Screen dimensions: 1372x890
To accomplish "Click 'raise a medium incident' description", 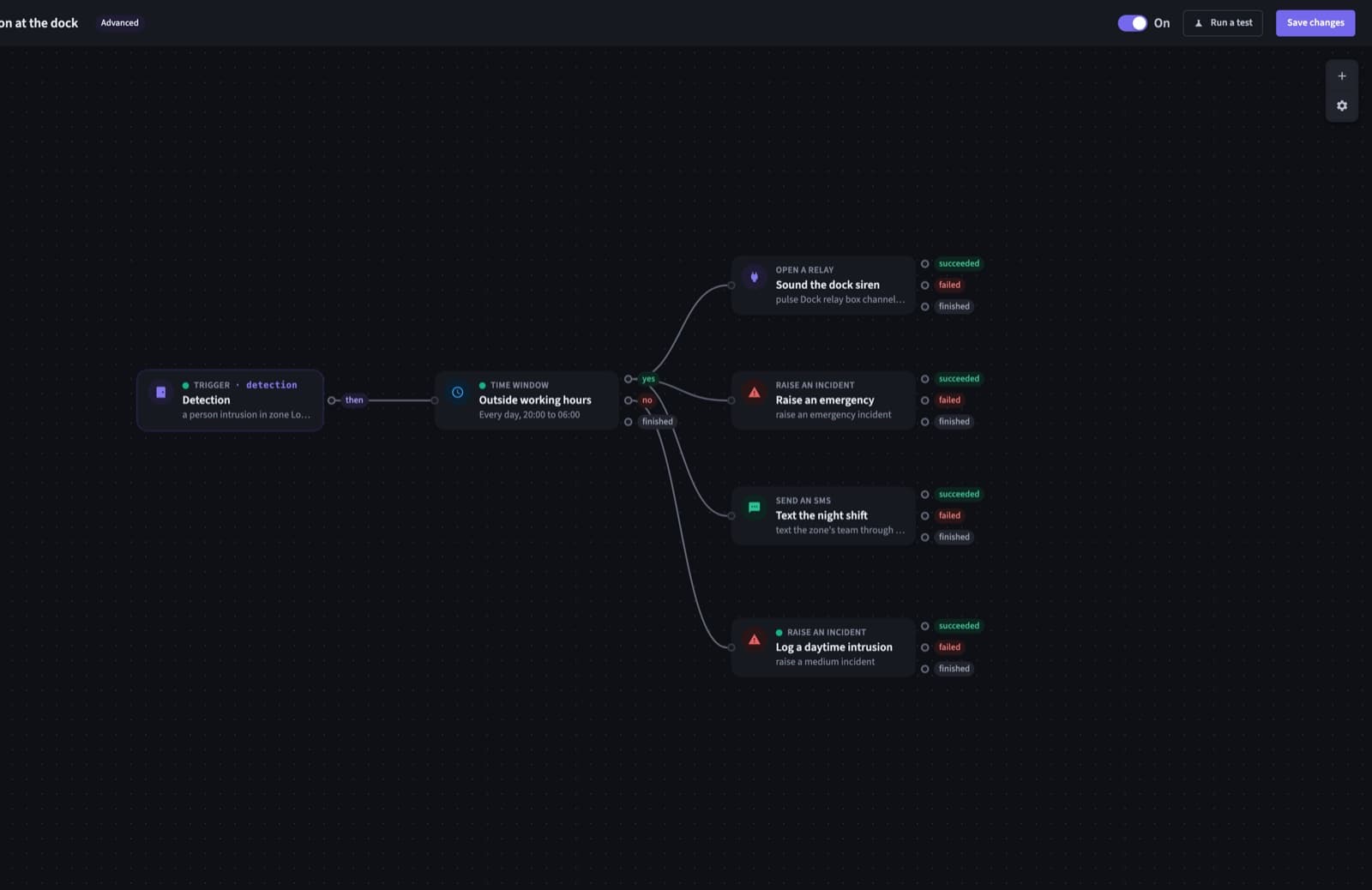I will (x=825, y=662).
